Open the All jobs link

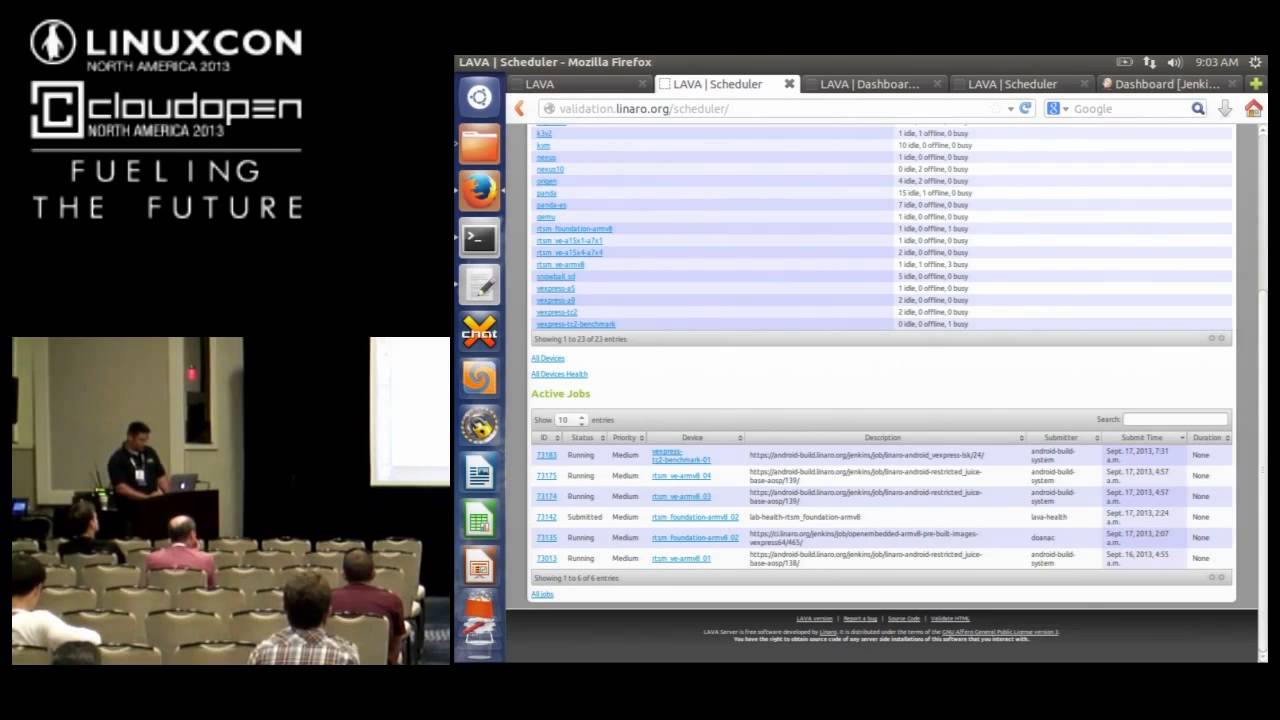542,594
